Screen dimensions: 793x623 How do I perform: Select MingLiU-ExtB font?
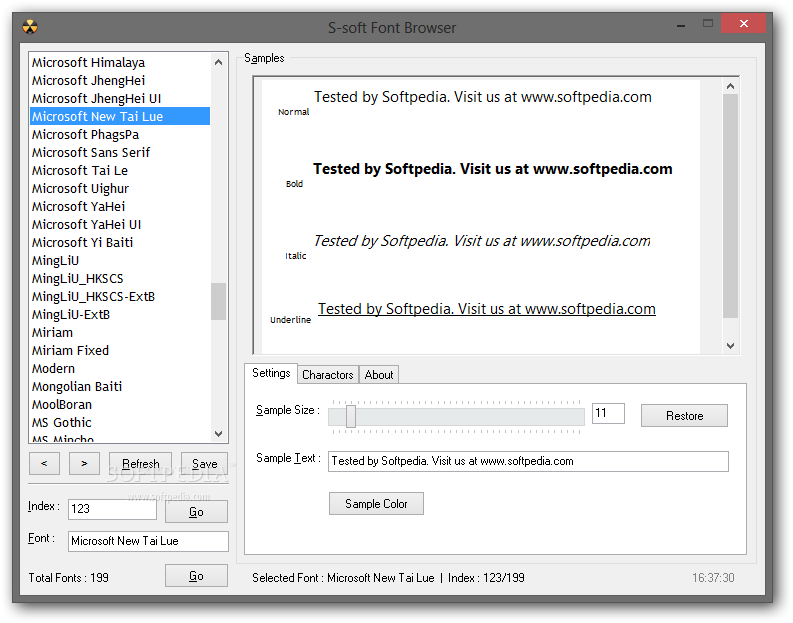(120, 315)
